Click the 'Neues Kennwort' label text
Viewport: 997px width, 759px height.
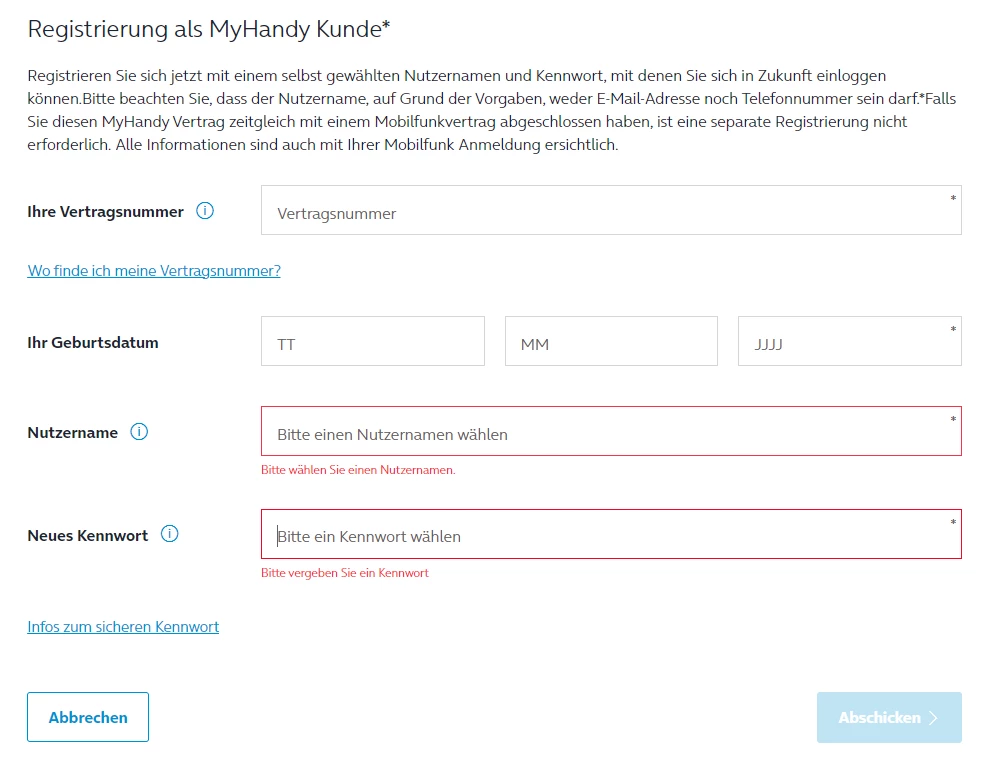click(x=88, y=535)
